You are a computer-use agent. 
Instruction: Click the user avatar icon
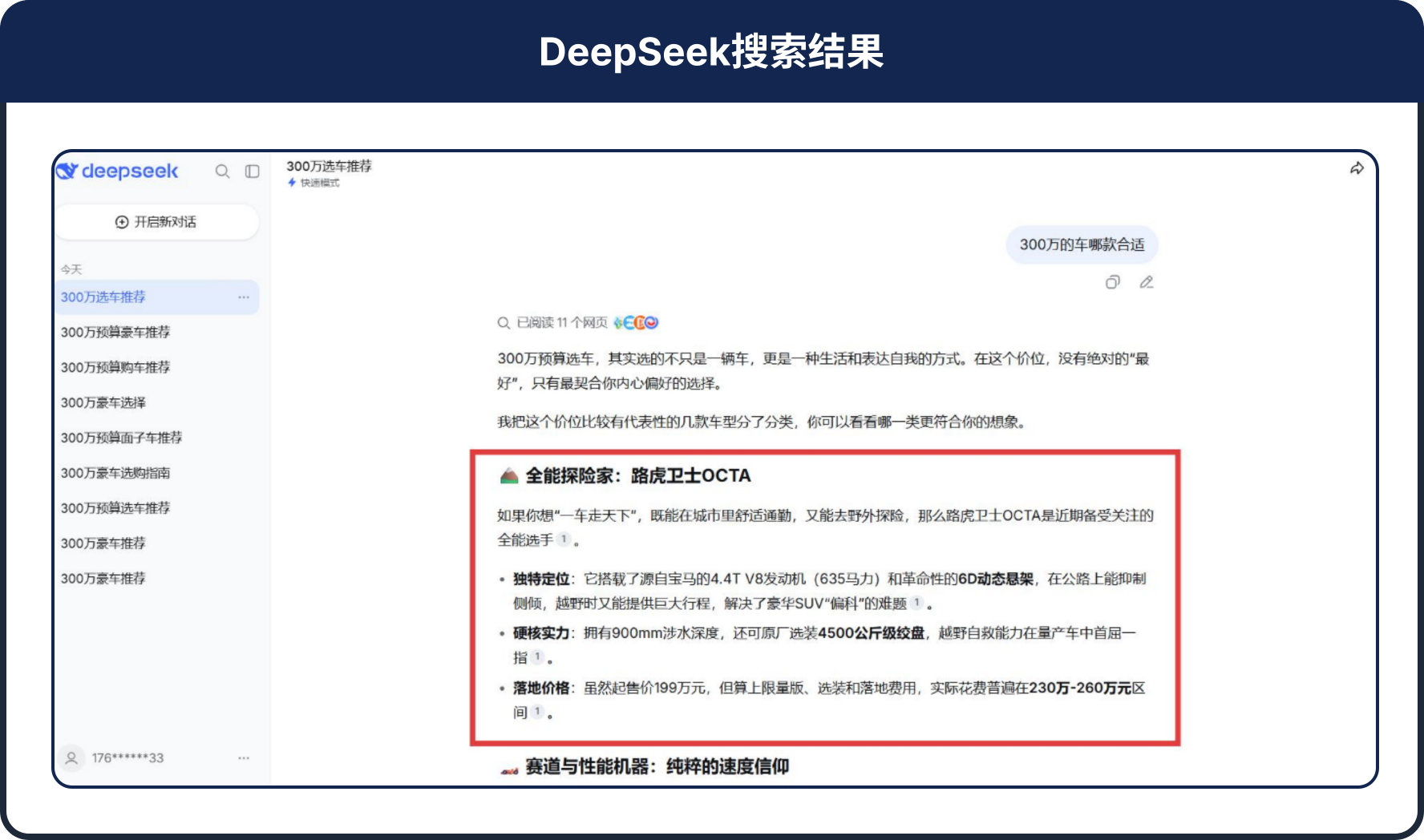71,757
